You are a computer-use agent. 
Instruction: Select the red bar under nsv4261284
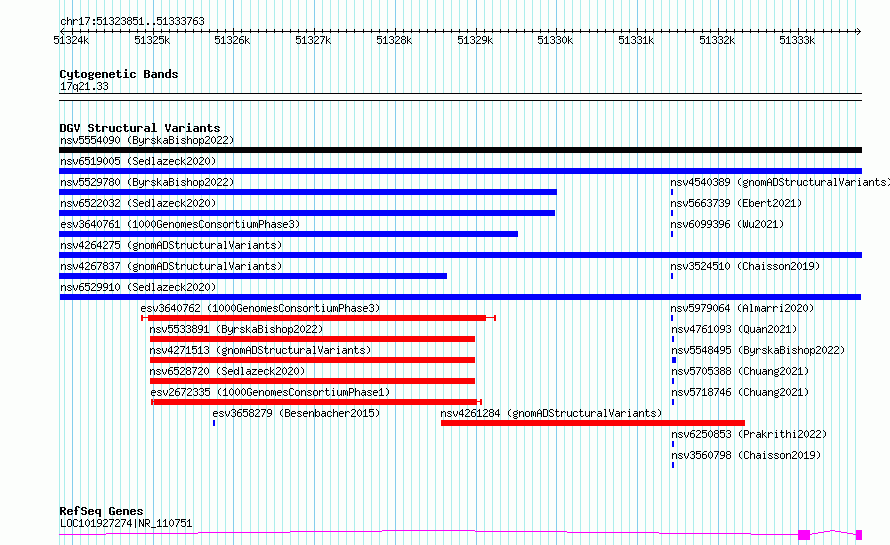coord(593,423)
